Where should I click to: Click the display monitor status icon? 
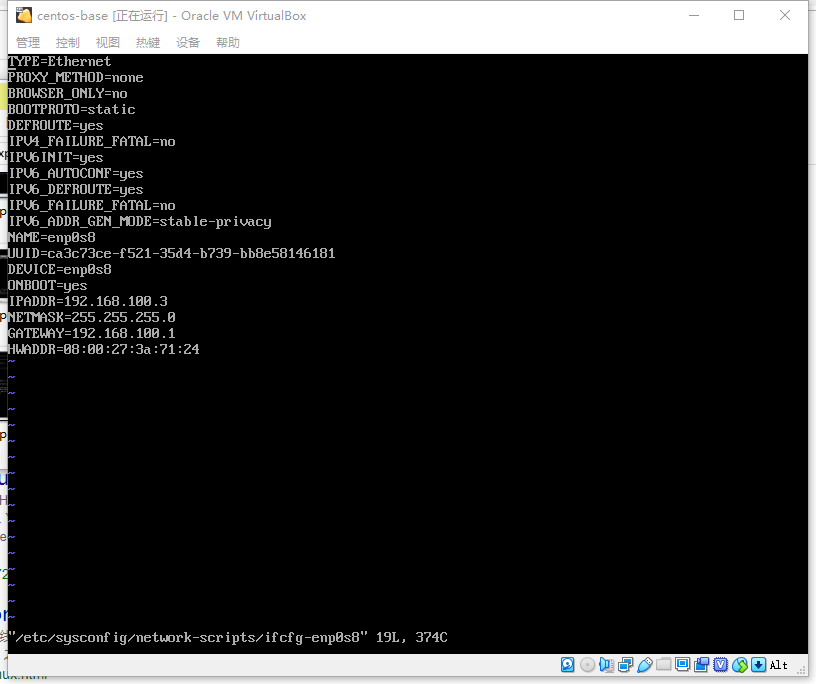click(x=683, y=665)
